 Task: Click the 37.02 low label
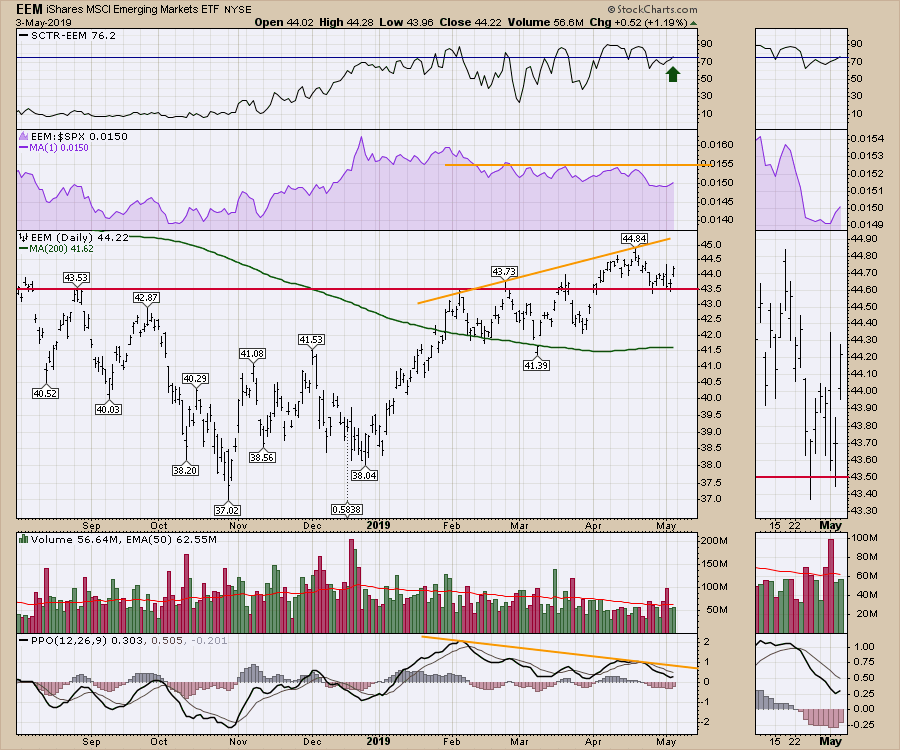(227, 510)
